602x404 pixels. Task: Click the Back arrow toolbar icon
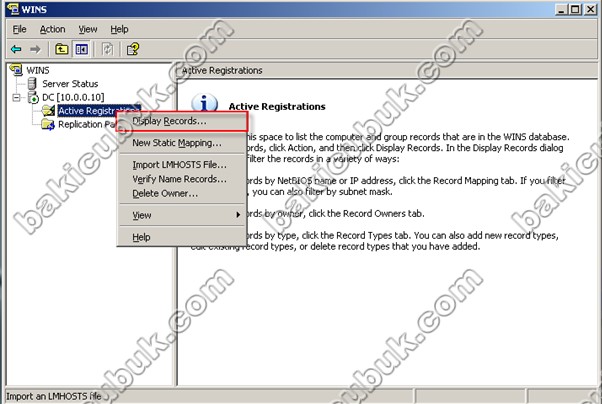(x=16, y=49)
